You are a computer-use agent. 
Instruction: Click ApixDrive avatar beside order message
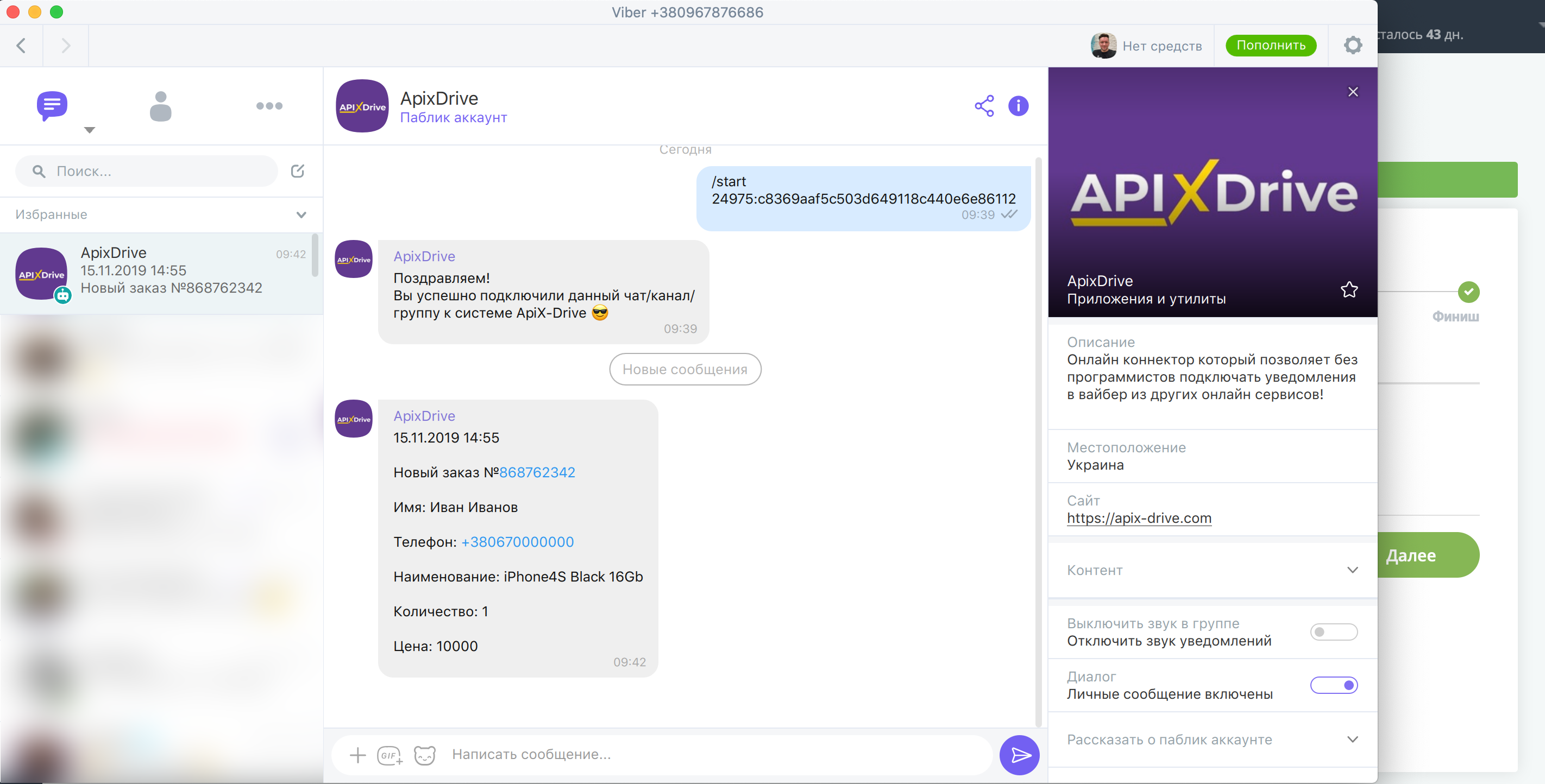click(353, 419)
